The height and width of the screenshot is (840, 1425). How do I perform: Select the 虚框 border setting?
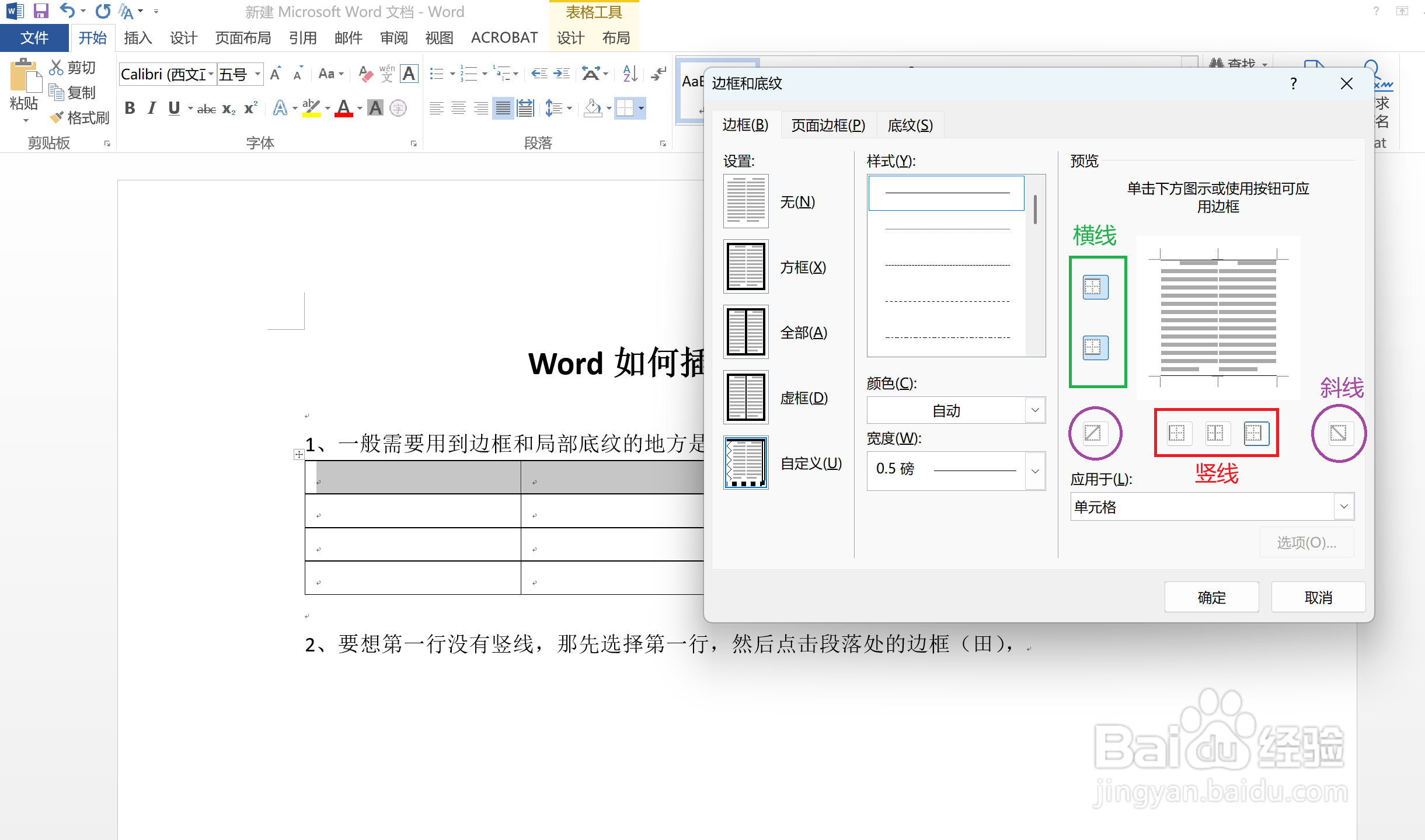(x=746, y=397)
